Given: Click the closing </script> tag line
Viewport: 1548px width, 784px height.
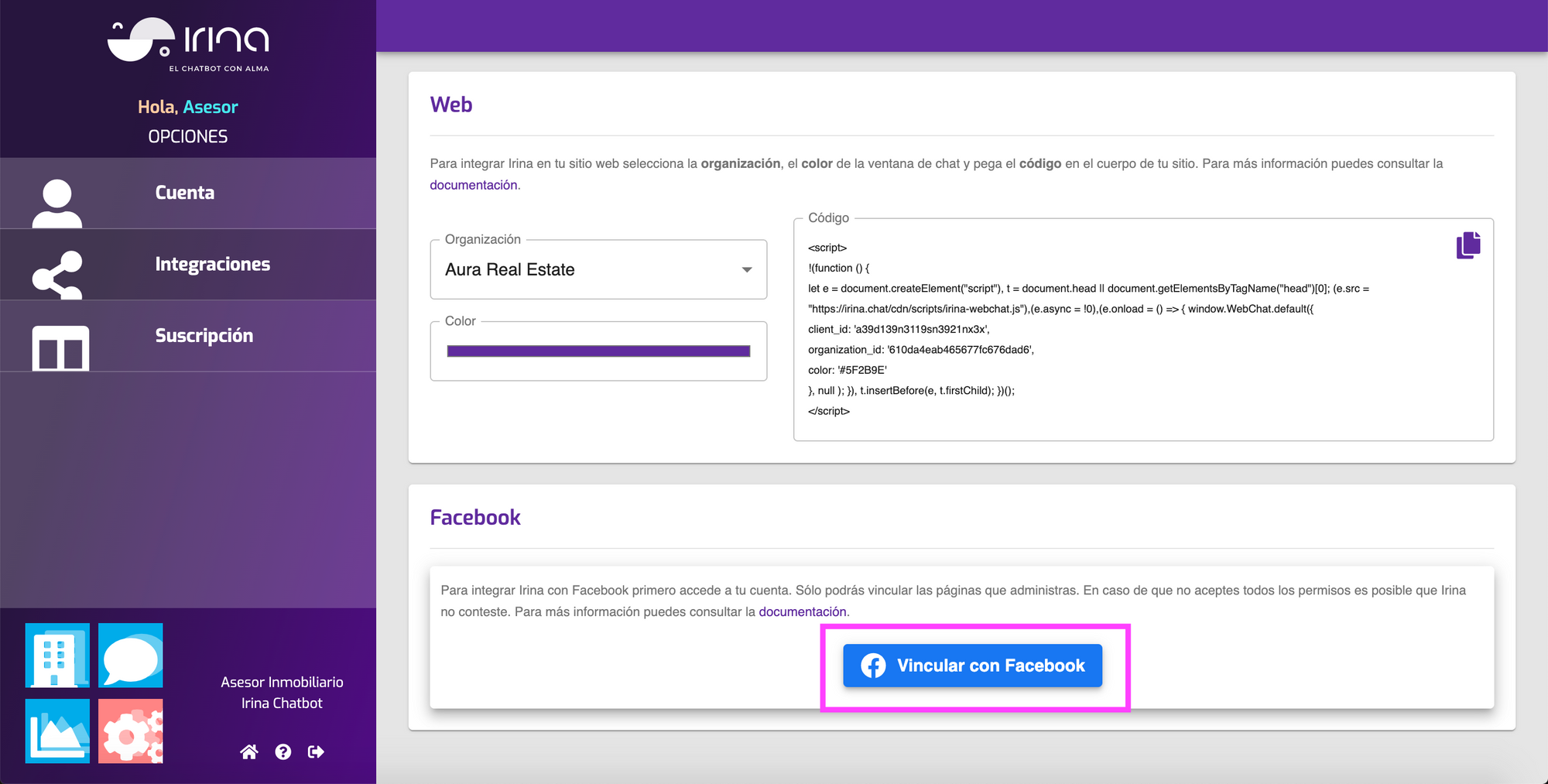Looking at the screenshot, I should (829, 411).
